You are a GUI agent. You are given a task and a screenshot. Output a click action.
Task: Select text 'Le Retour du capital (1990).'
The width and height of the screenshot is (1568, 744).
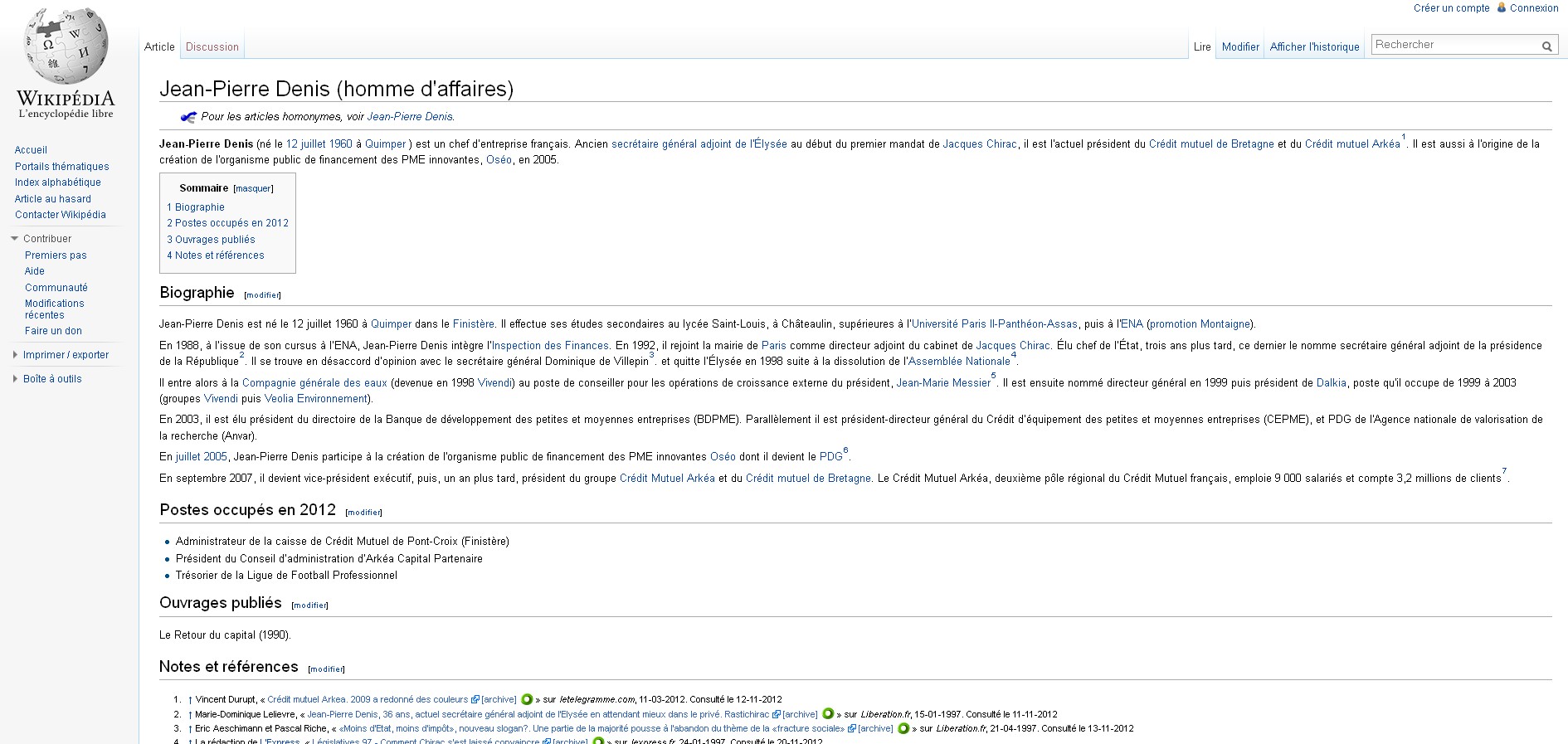(x=225, y=635)
